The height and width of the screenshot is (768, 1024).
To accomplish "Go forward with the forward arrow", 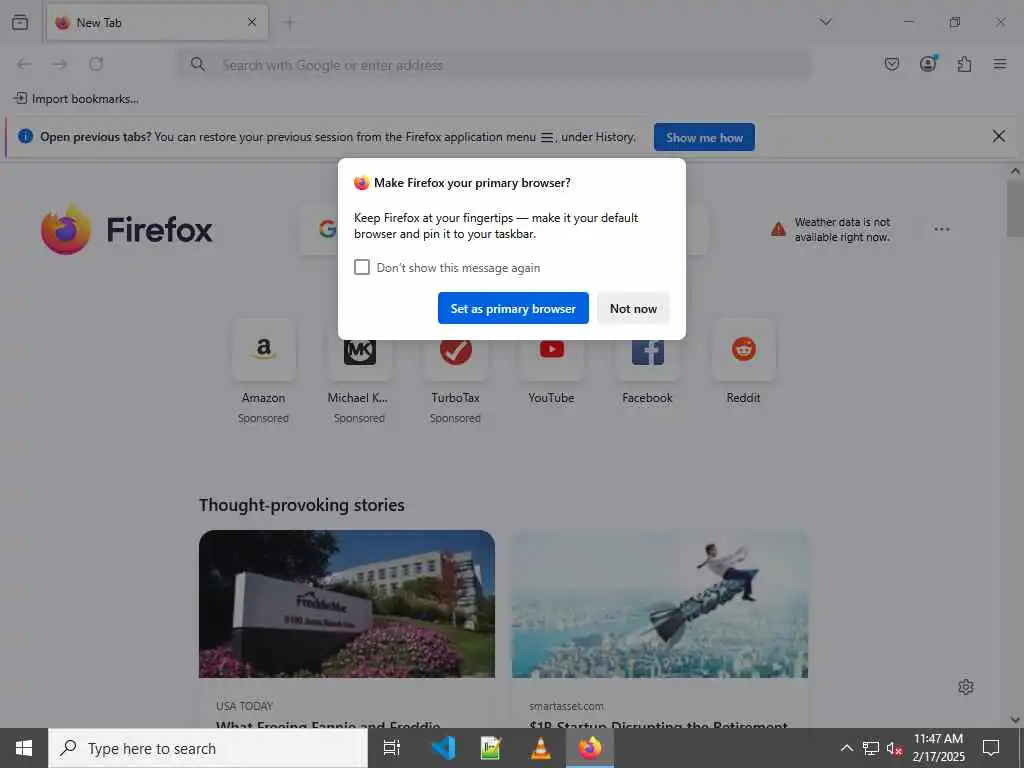I will [60, 64].
